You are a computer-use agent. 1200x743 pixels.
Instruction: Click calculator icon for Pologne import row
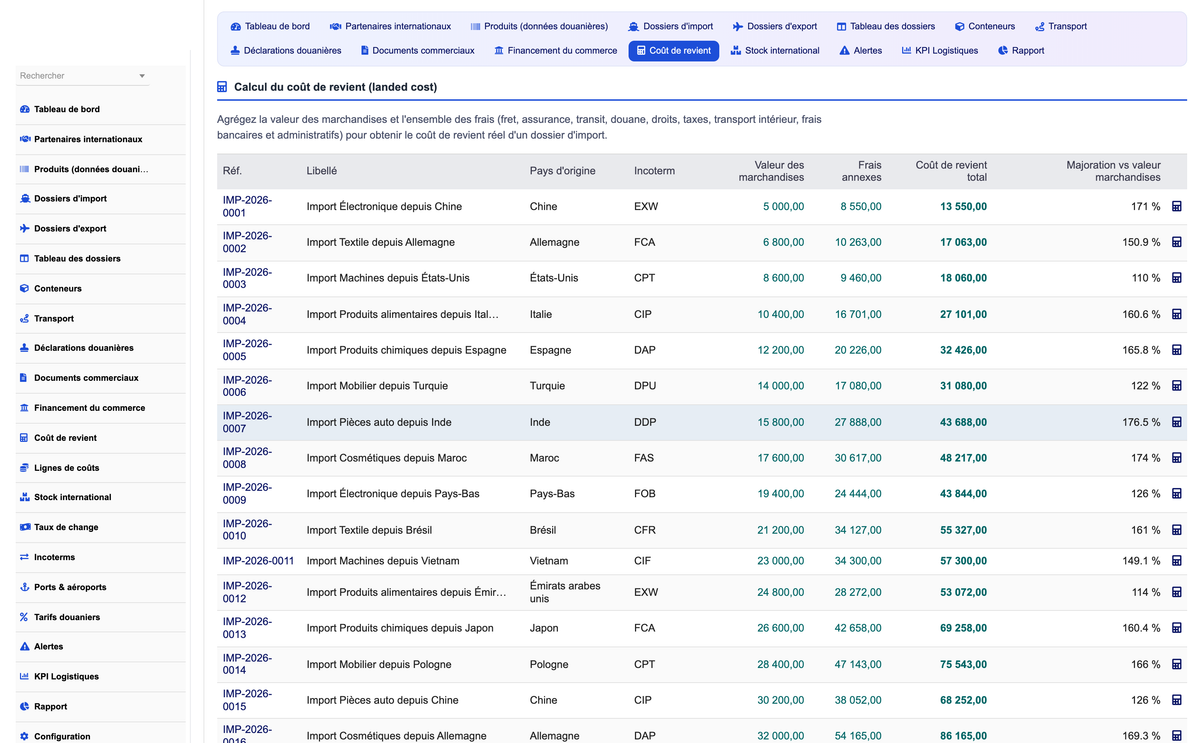click(x=1177, y=664)
